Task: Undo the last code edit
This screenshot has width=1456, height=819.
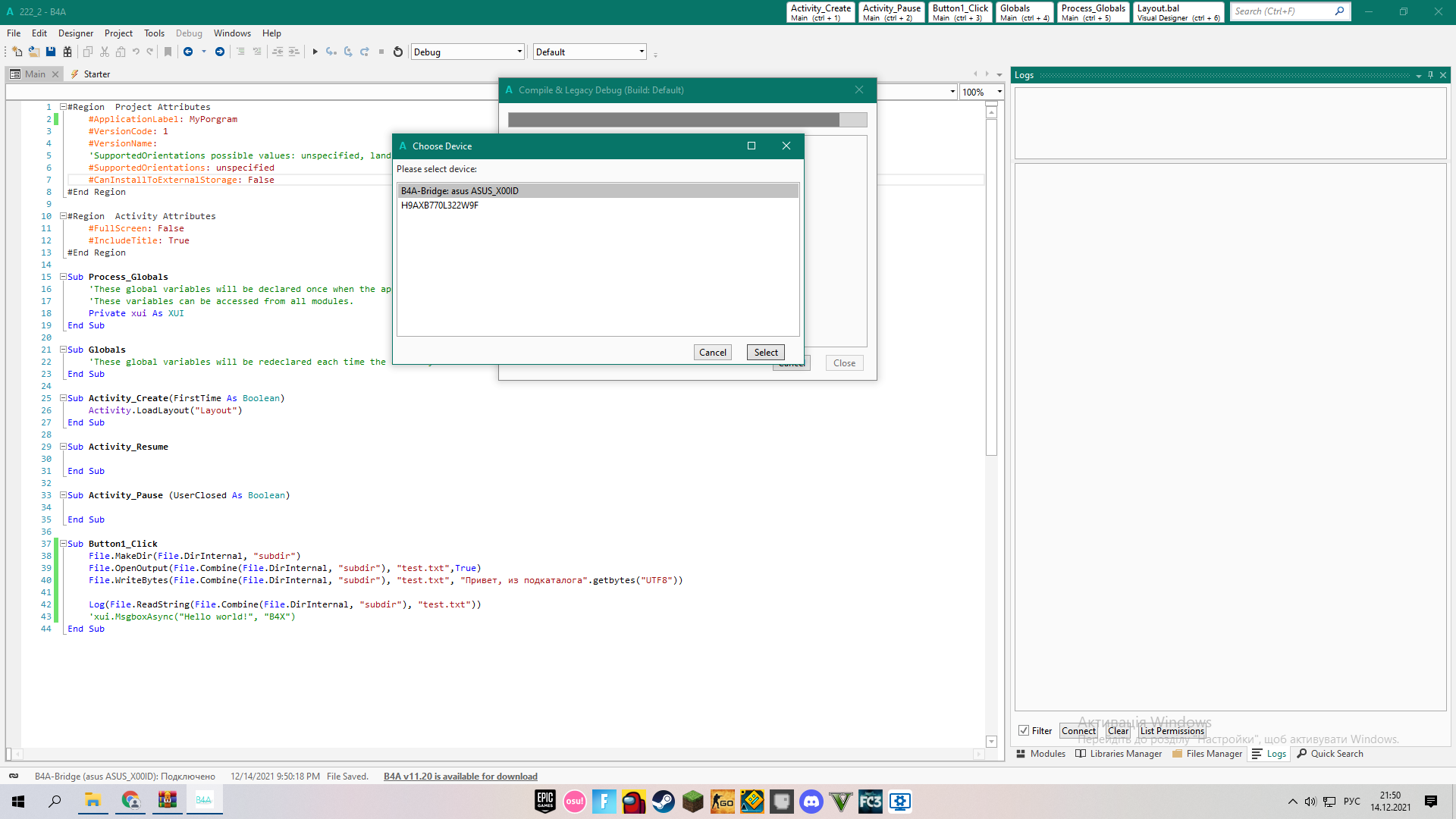Action: (136, 51)
